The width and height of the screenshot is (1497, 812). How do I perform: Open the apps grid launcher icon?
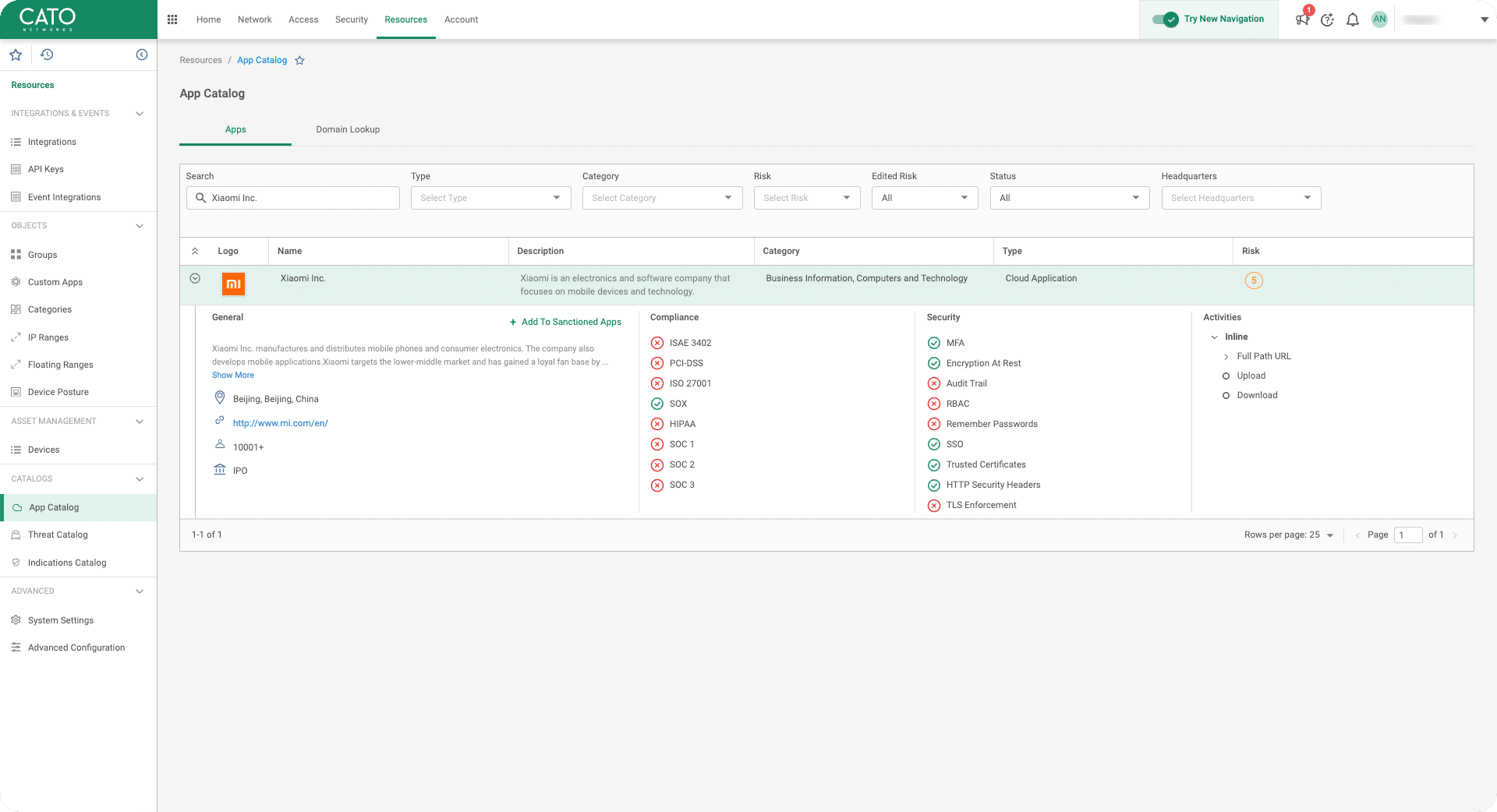coord(172,19)
